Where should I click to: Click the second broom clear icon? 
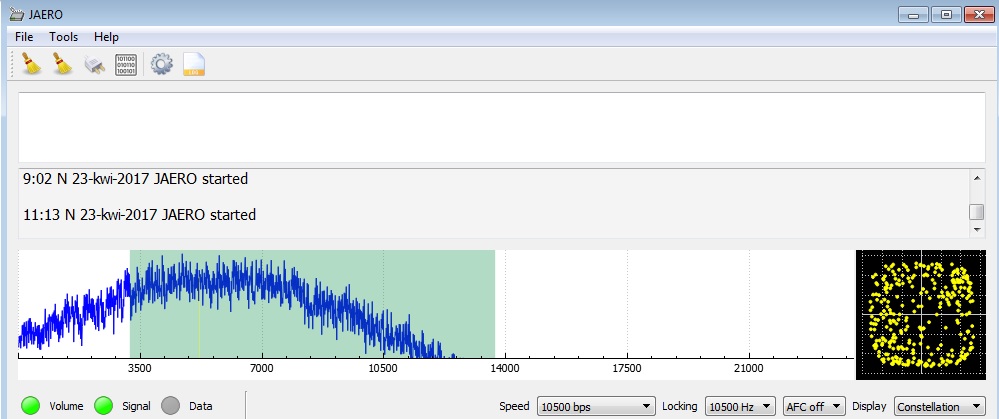click(x=62, y=64)
